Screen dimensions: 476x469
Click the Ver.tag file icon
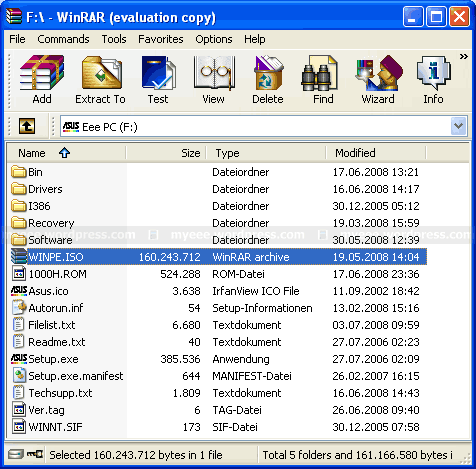tap(19, 410)
